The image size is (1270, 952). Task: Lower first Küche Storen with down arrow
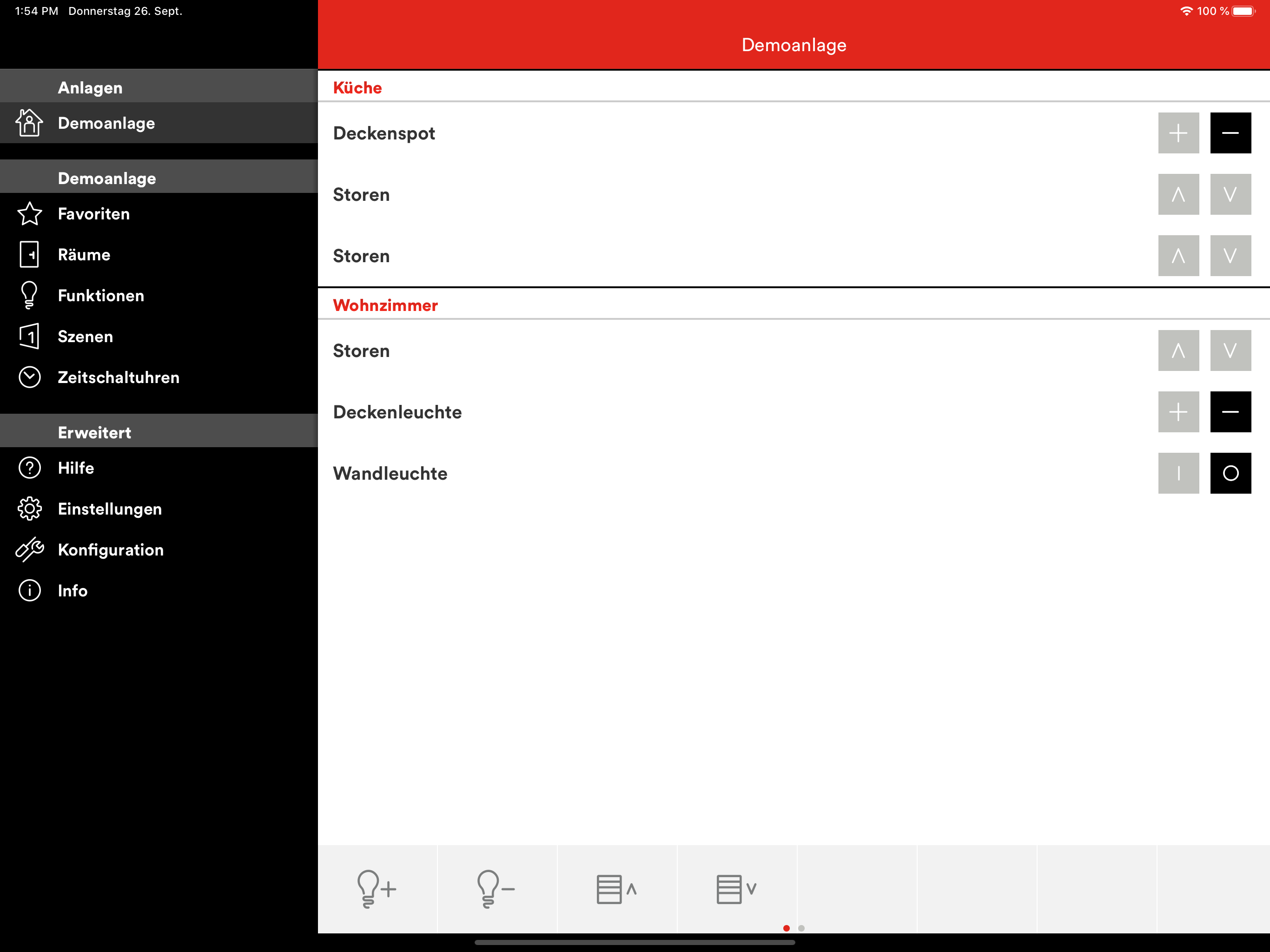click(x=1230, y=194)
